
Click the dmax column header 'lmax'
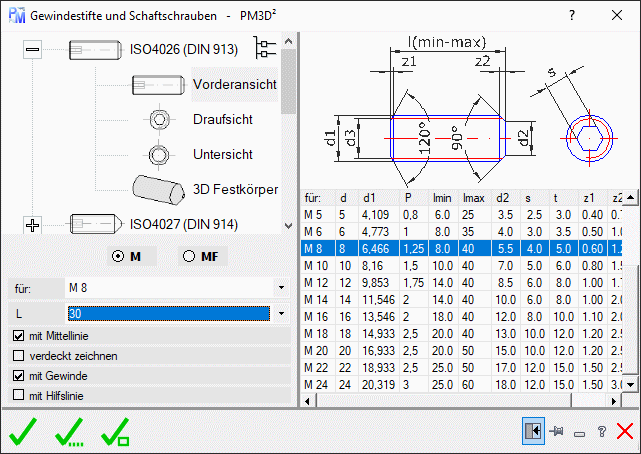(x=472, y=199)
